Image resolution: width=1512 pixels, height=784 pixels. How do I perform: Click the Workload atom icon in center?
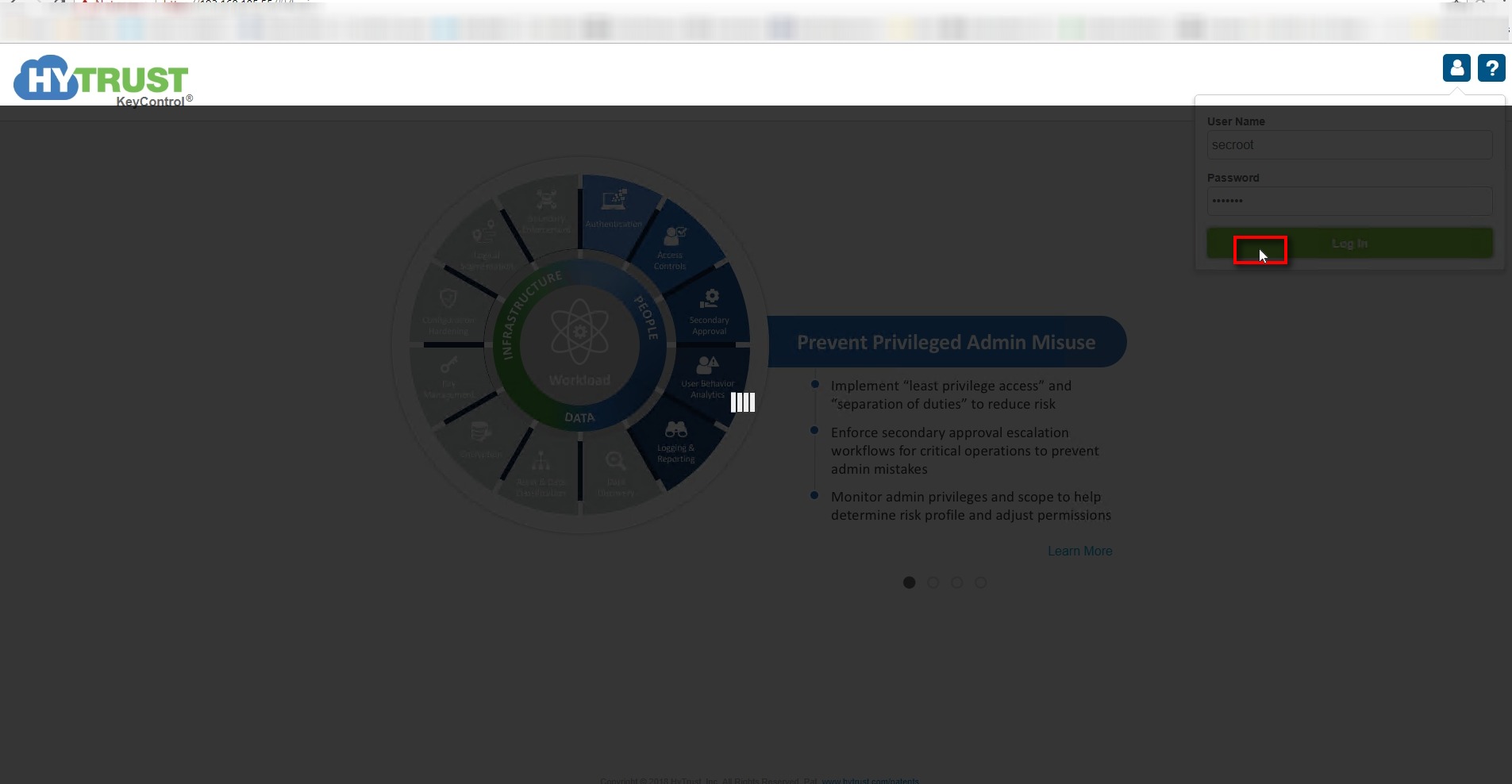pyautogui.click(x=579, y=331)
